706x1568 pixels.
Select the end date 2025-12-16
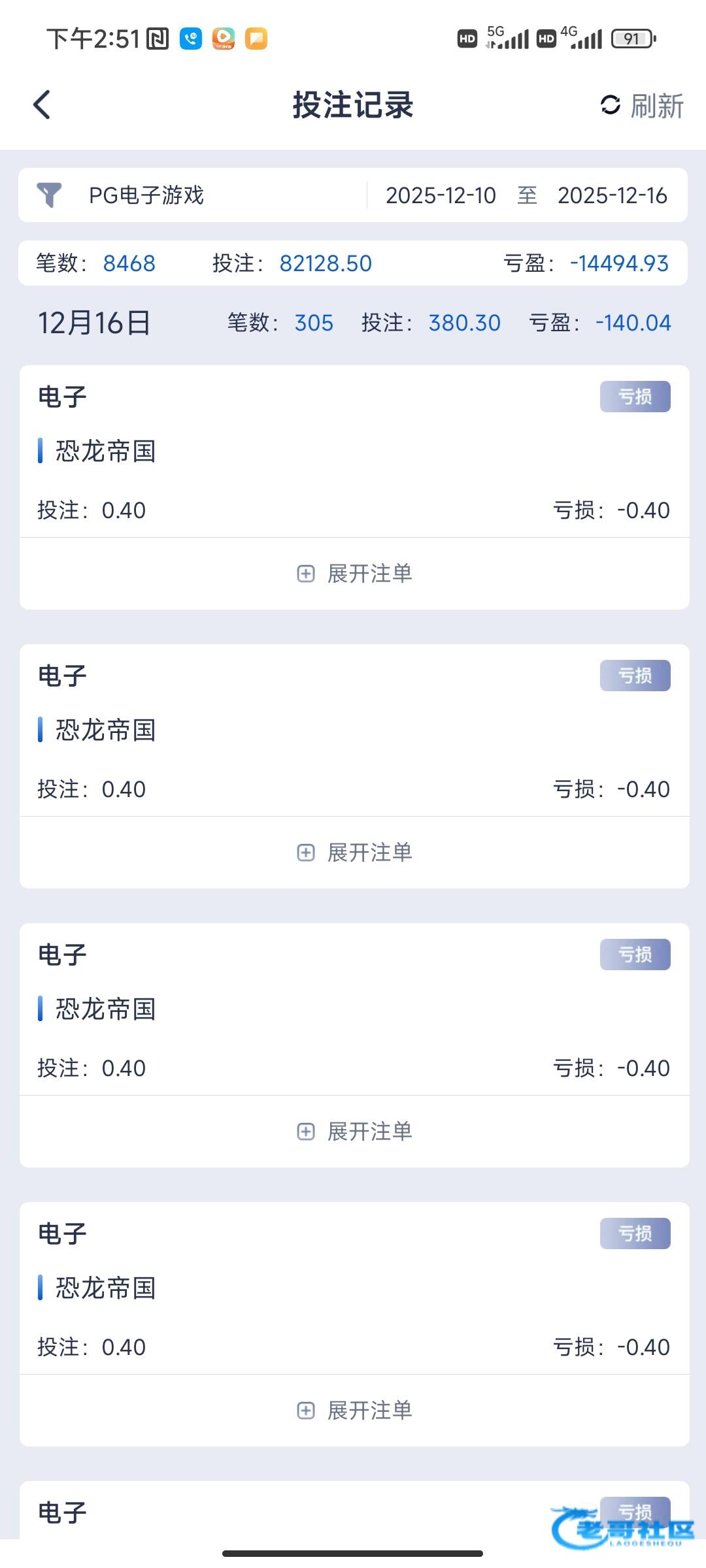613,195
